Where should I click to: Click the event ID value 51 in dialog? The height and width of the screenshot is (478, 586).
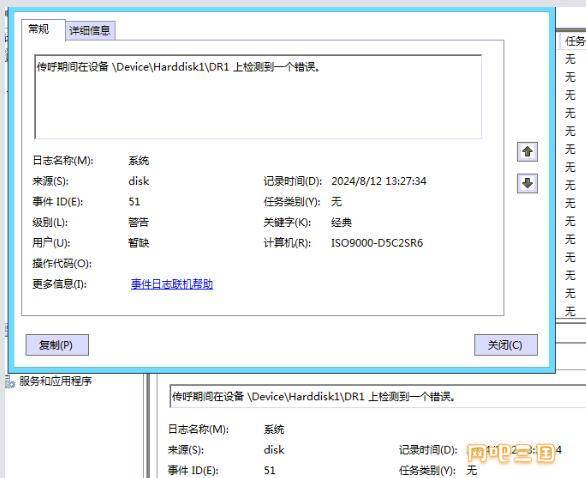click(x=134, y=202)
